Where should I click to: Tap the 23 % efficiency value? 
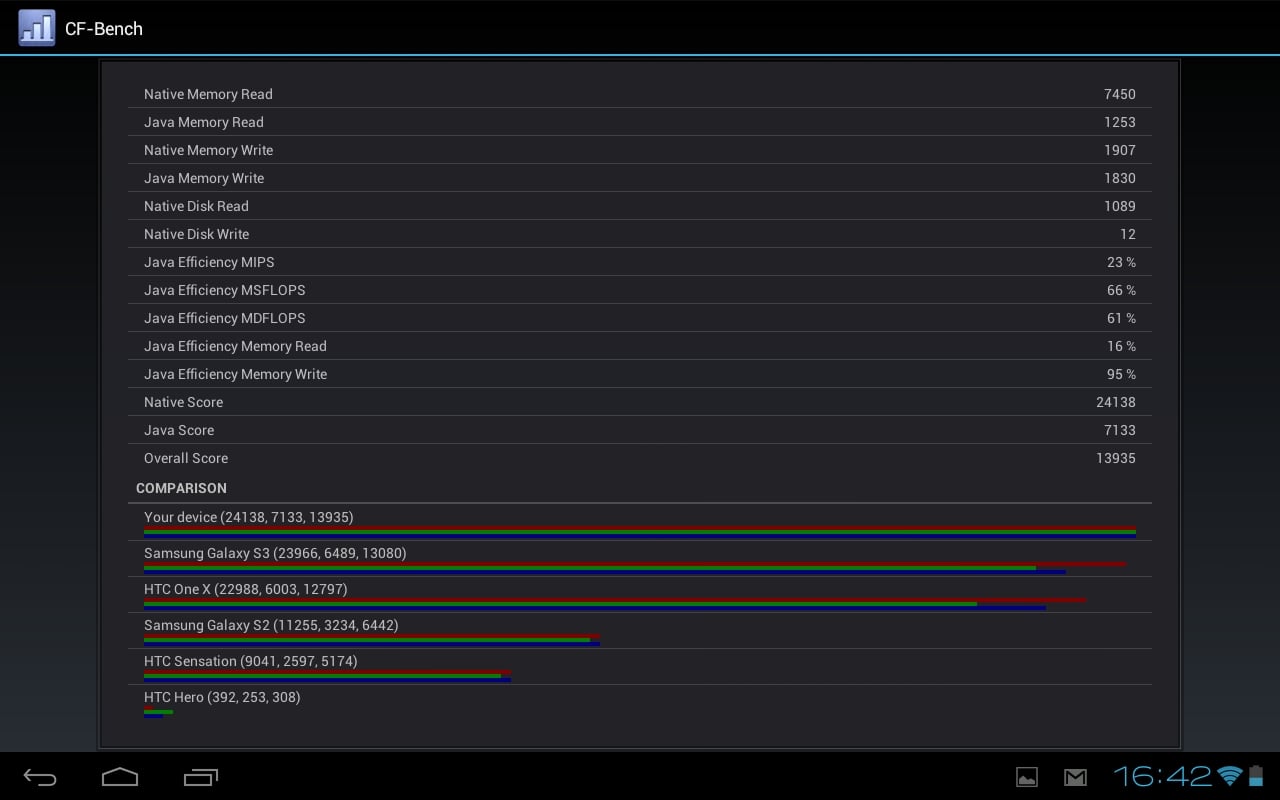tap(1121, 262)
